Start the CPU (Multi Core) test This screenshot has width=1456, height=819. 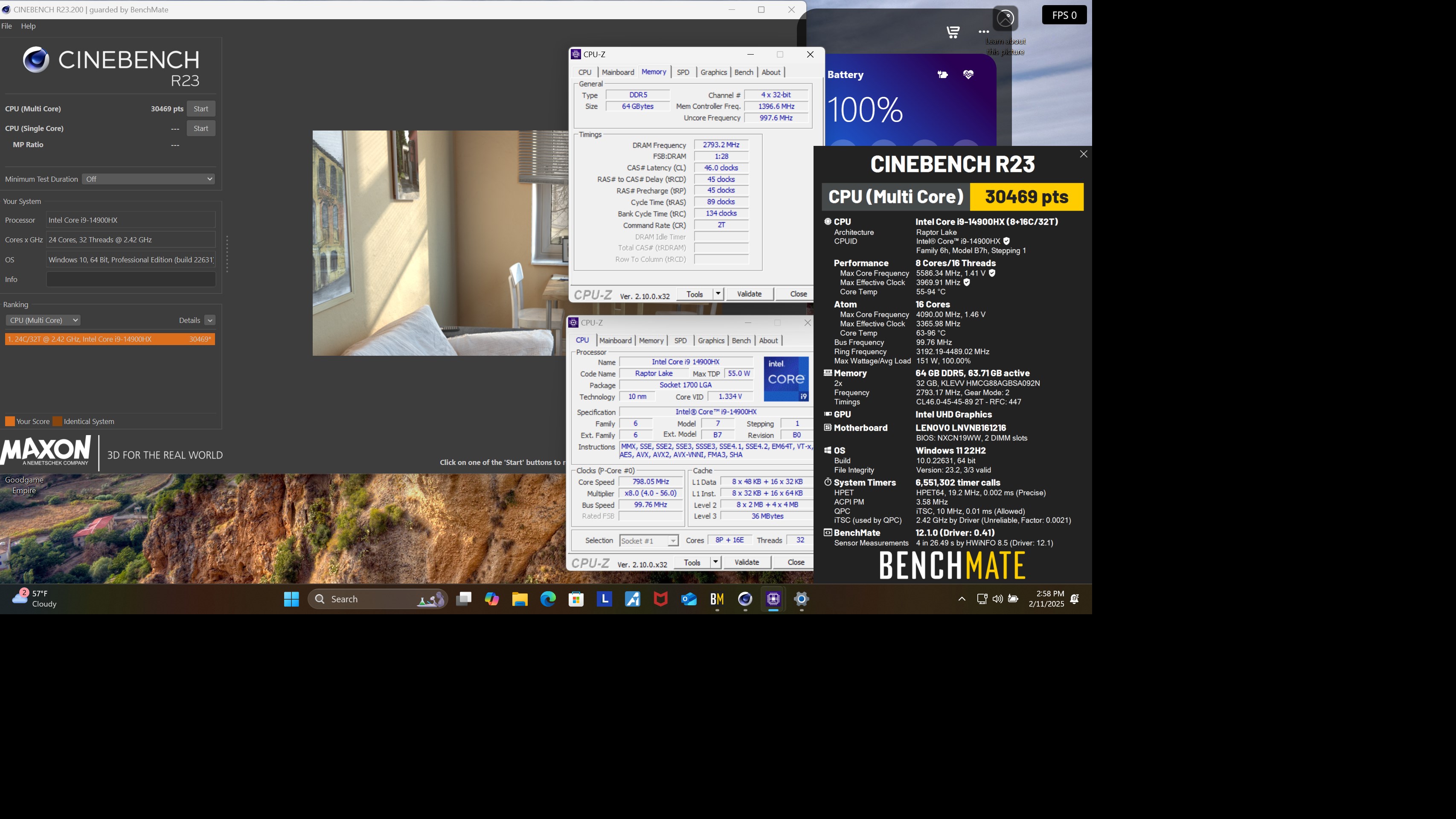(x=201, y=109)
